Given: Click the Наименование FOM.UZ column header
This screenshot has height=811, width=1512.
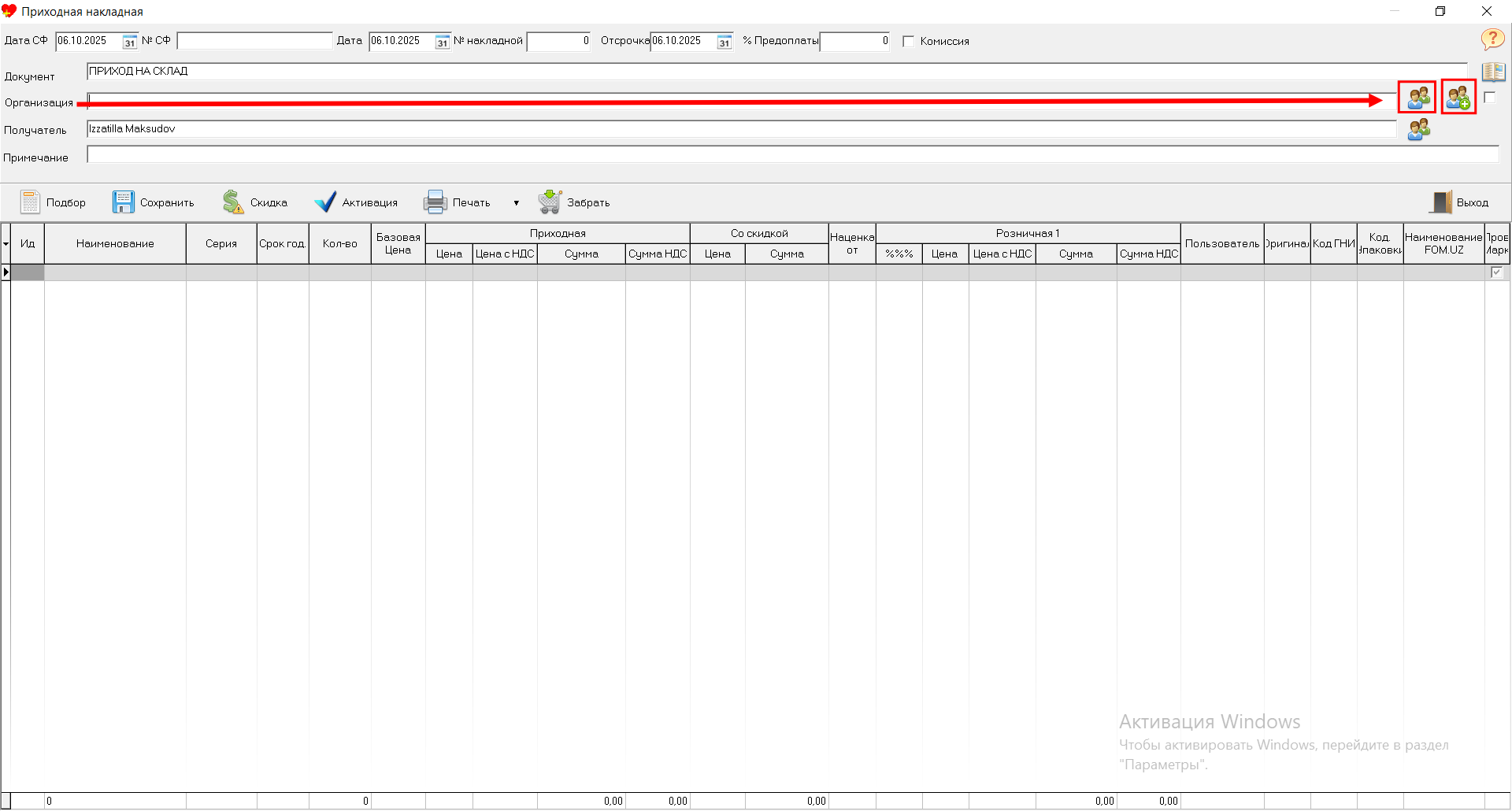Looking at the screenshot, I should point(1444,244).
